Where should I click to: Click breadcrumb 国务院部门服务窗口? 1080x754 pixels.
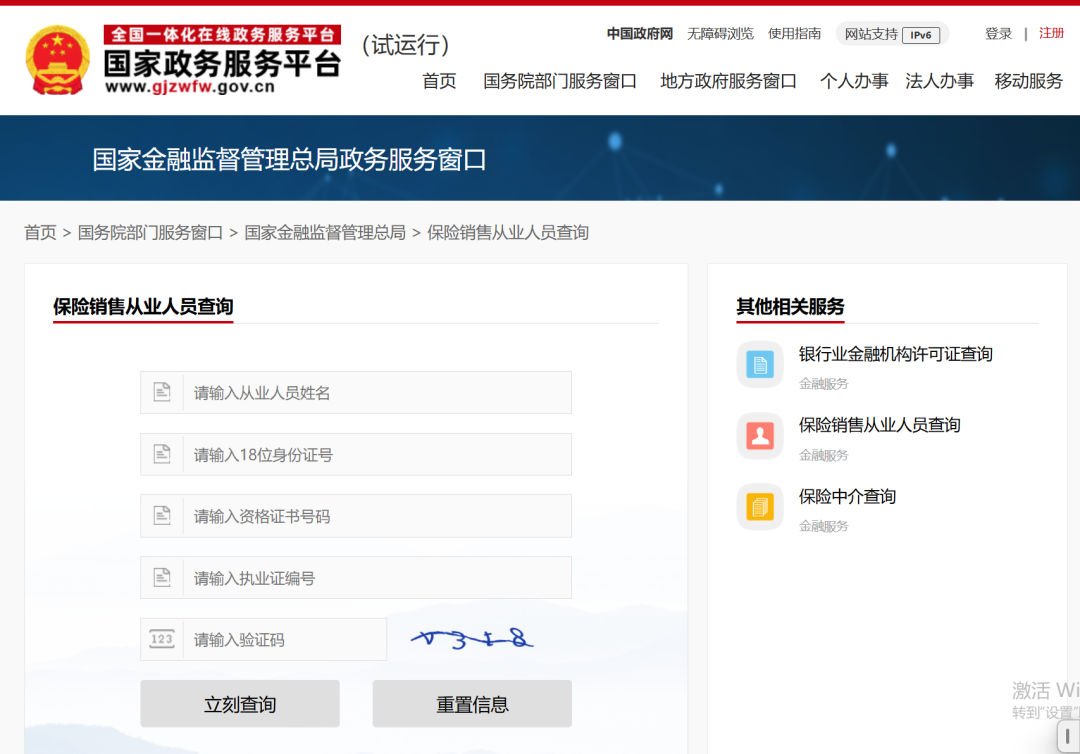tap(150, 233)
